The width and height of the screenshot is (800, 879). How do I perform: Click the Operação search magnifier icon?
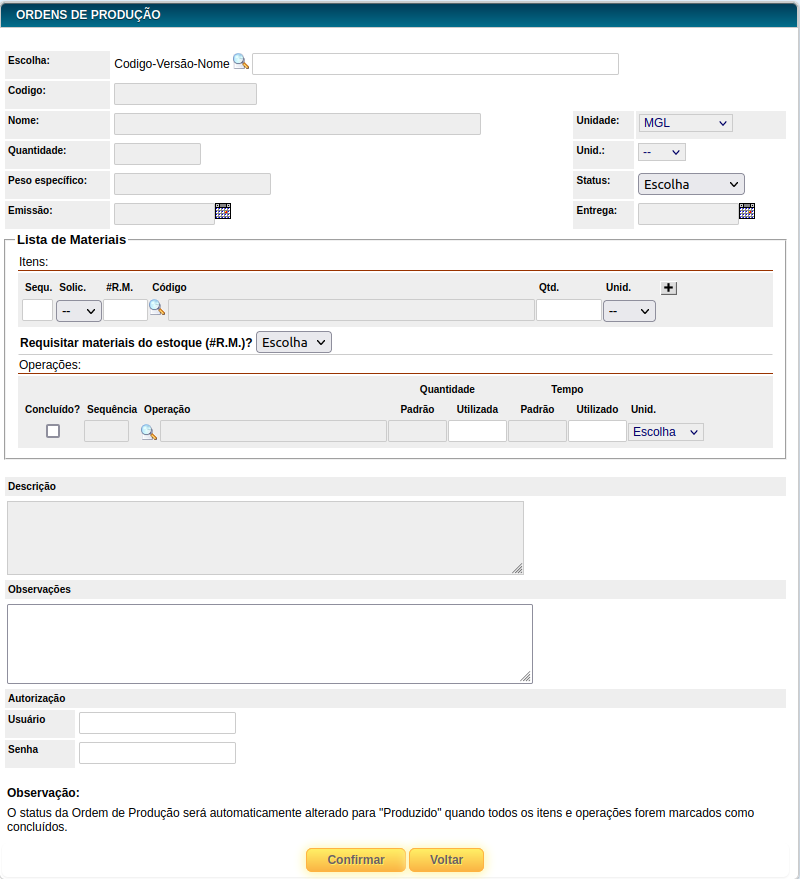[148, 432]
